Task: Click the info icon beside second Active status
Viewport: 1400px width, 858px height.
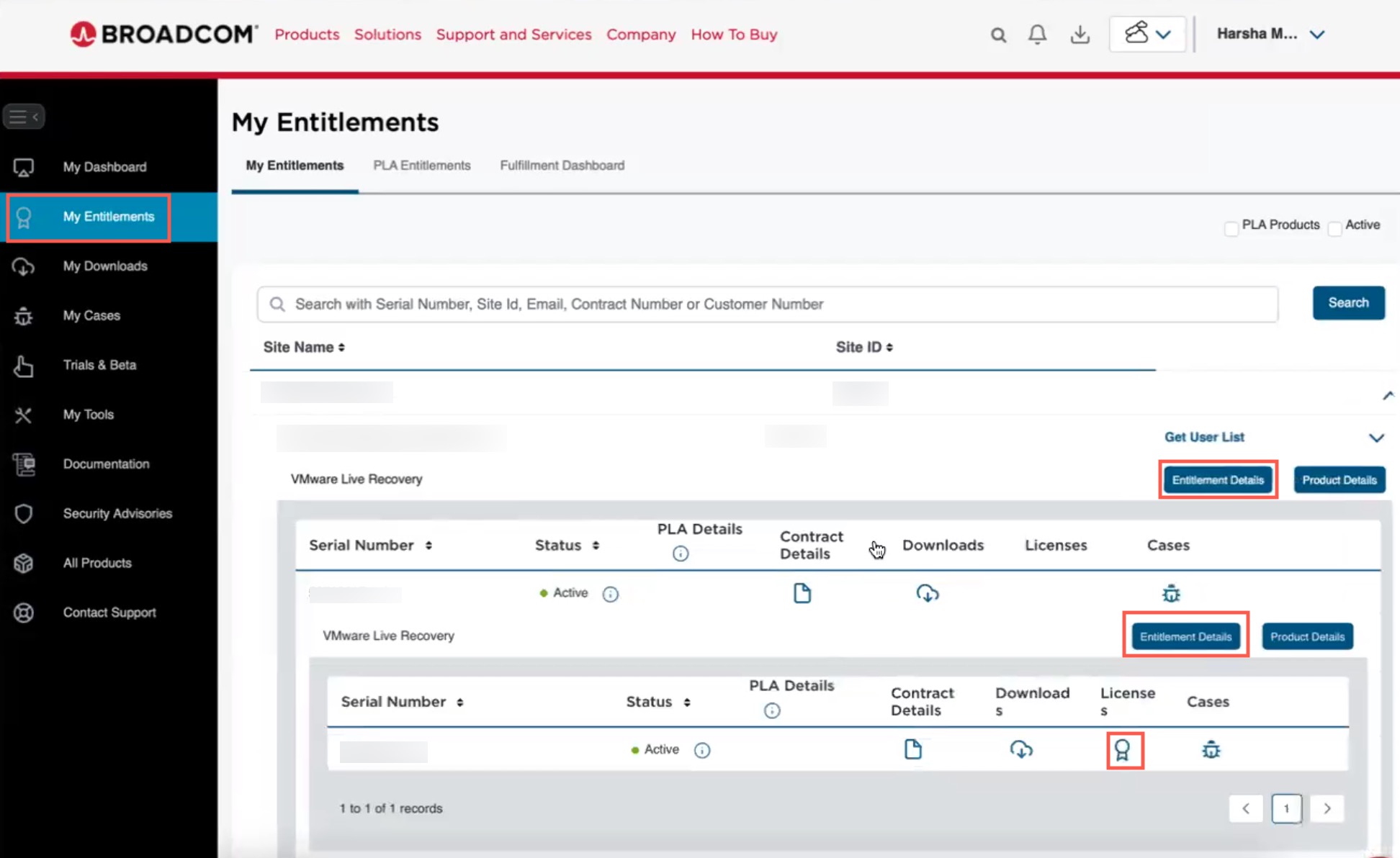Action: pyautogui.click(x=702, y=751)
